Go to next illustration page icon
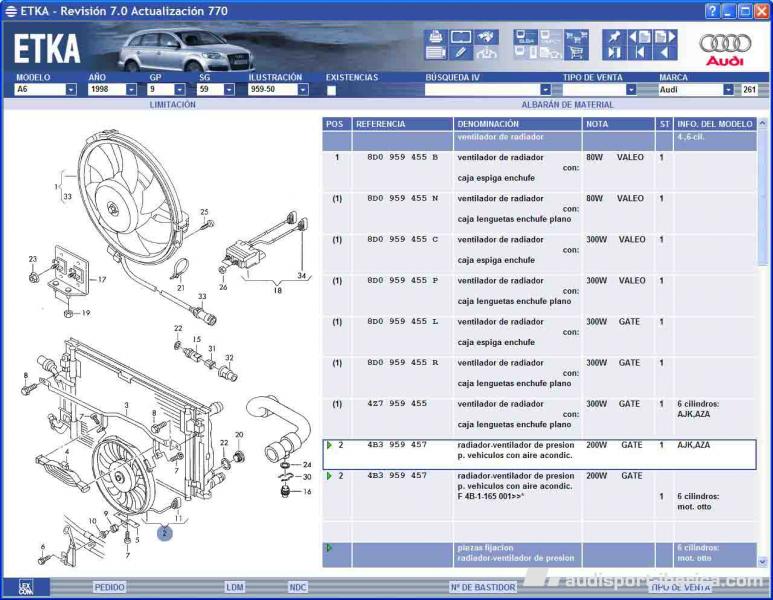The width and height of the screenshot is (773, 600). point(666,37)
